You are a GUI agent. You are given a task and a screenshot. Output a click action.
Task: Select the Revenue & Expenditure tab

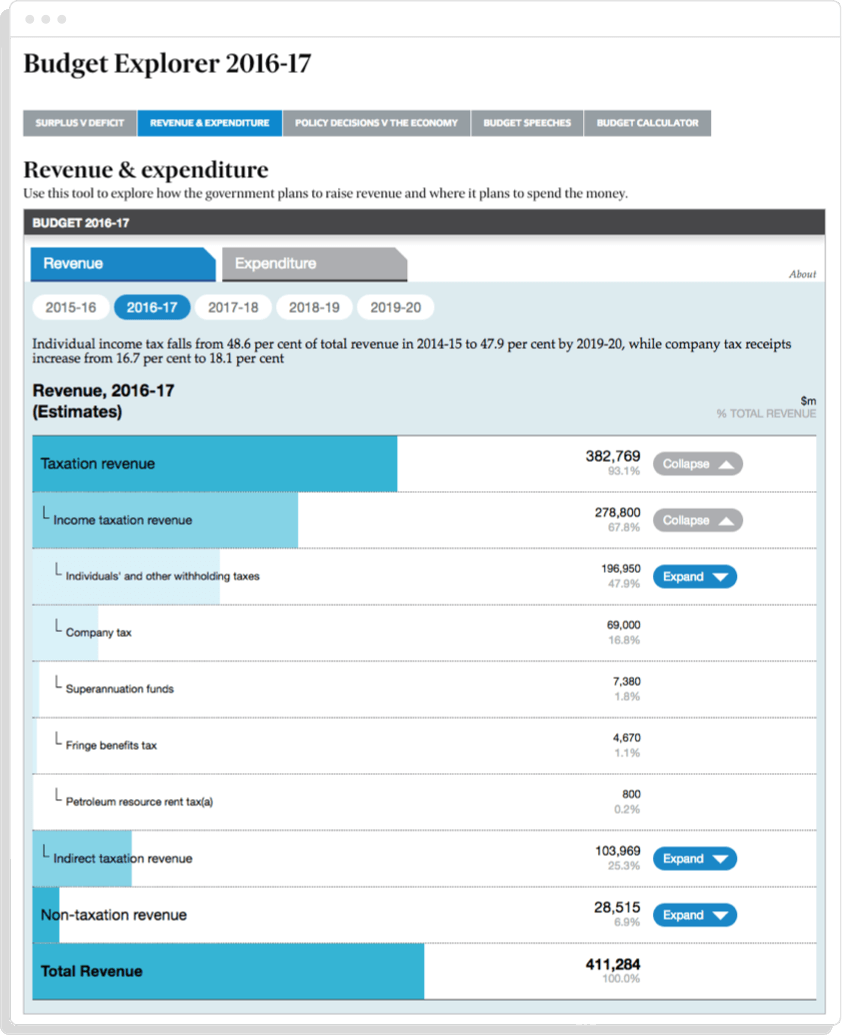210,123
